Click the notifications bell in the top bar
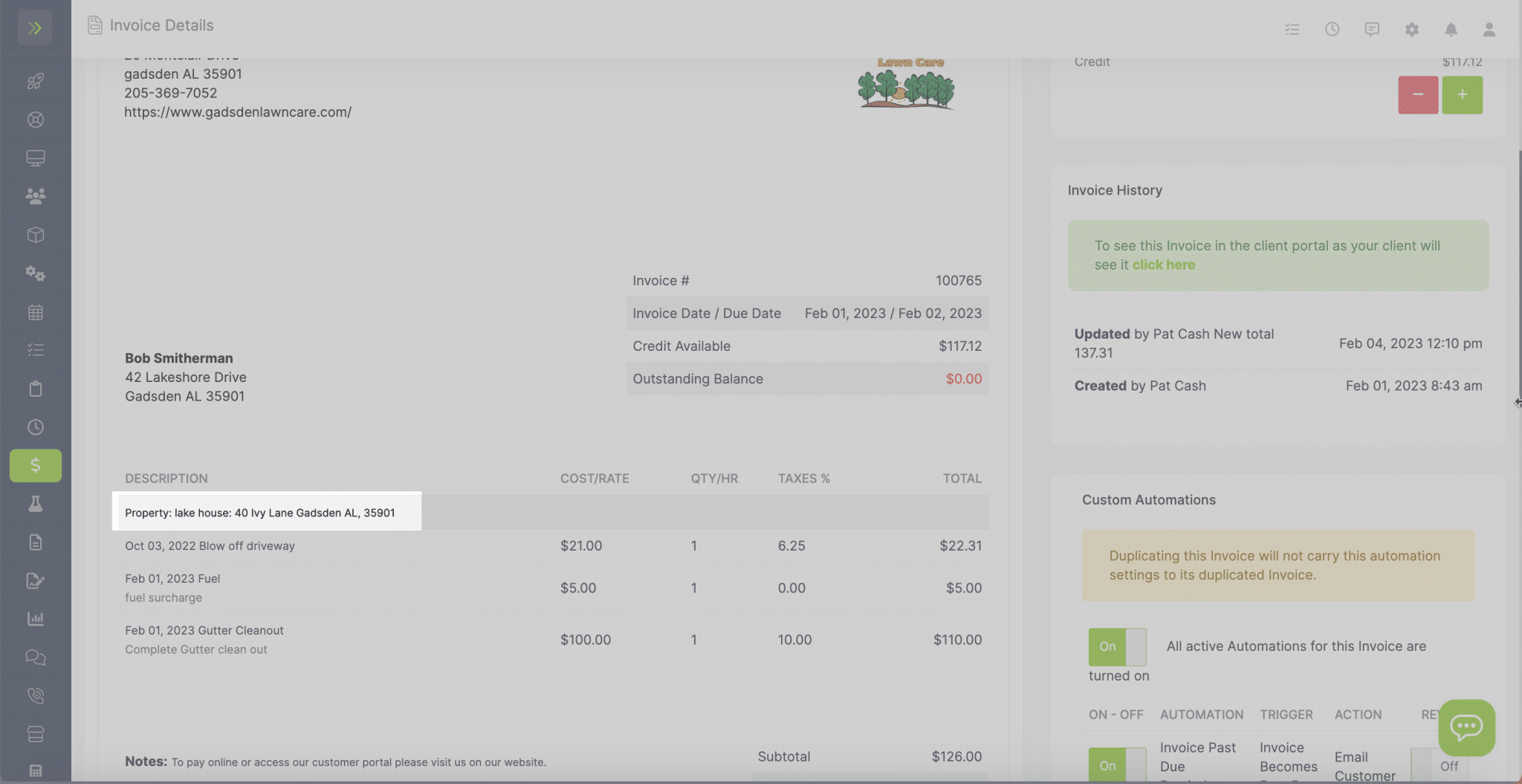 pyautogui.click(x=1452, y=29)
